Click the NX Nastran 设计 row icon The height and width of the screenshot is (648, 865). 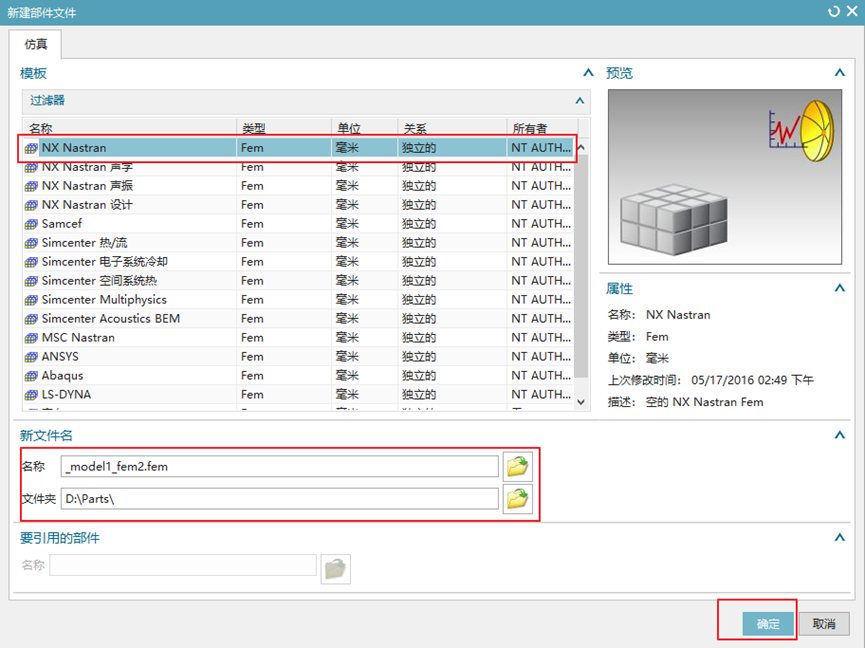point(31,205)
